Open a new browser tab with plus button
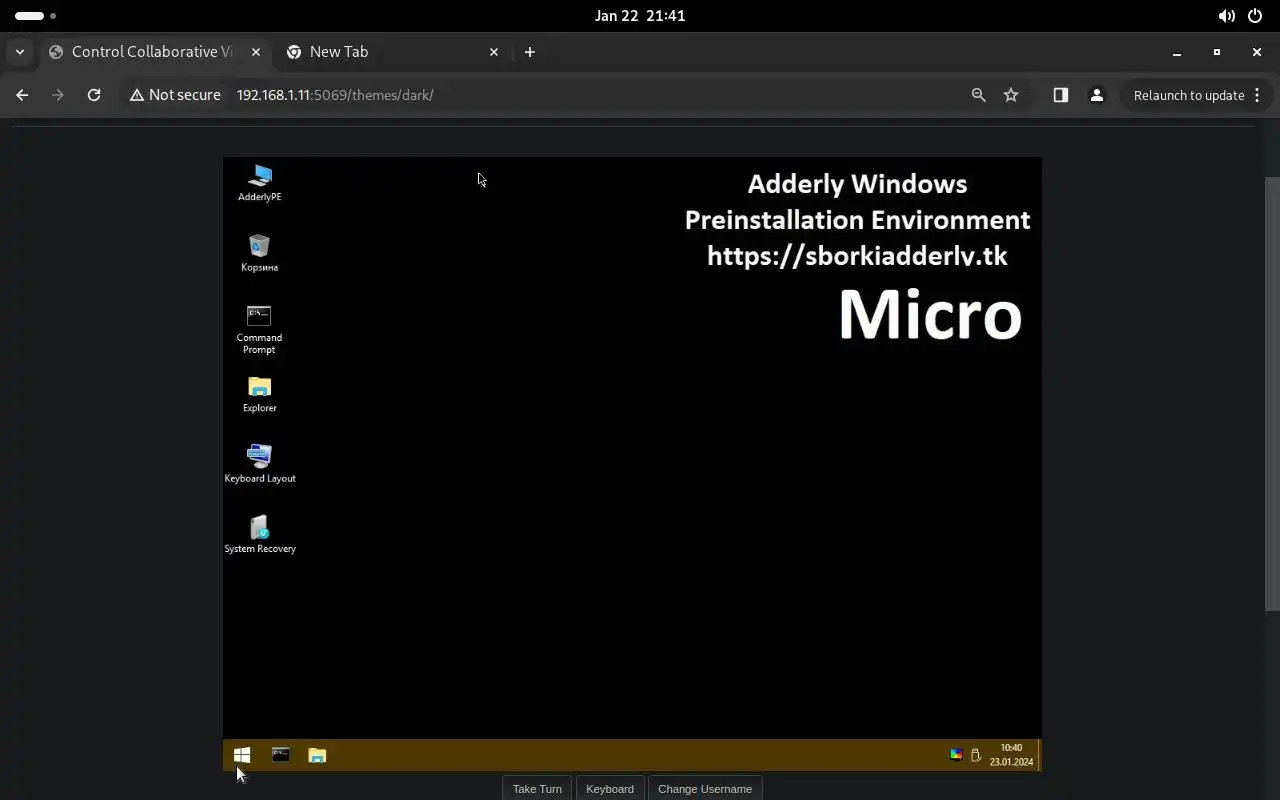 coord(530,52)
